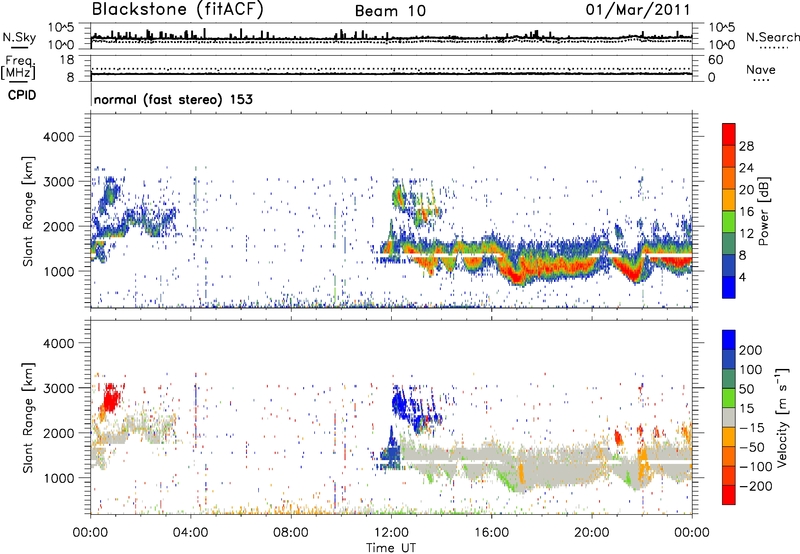Pick the red top segment of the power color bar
800x554 pixels.
tap(729, 134)
